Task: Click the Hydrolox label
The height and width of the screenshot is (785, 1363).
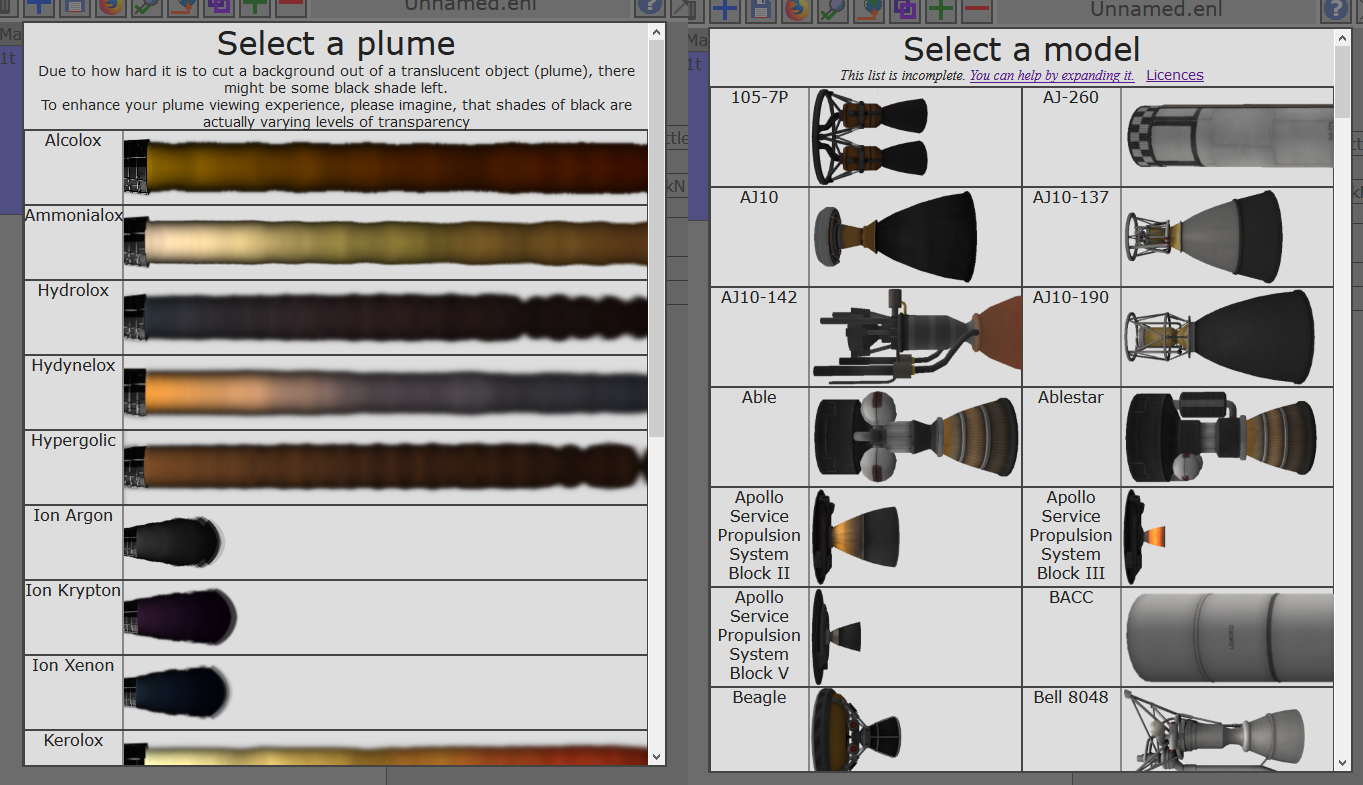Action: tap(73, 291)
